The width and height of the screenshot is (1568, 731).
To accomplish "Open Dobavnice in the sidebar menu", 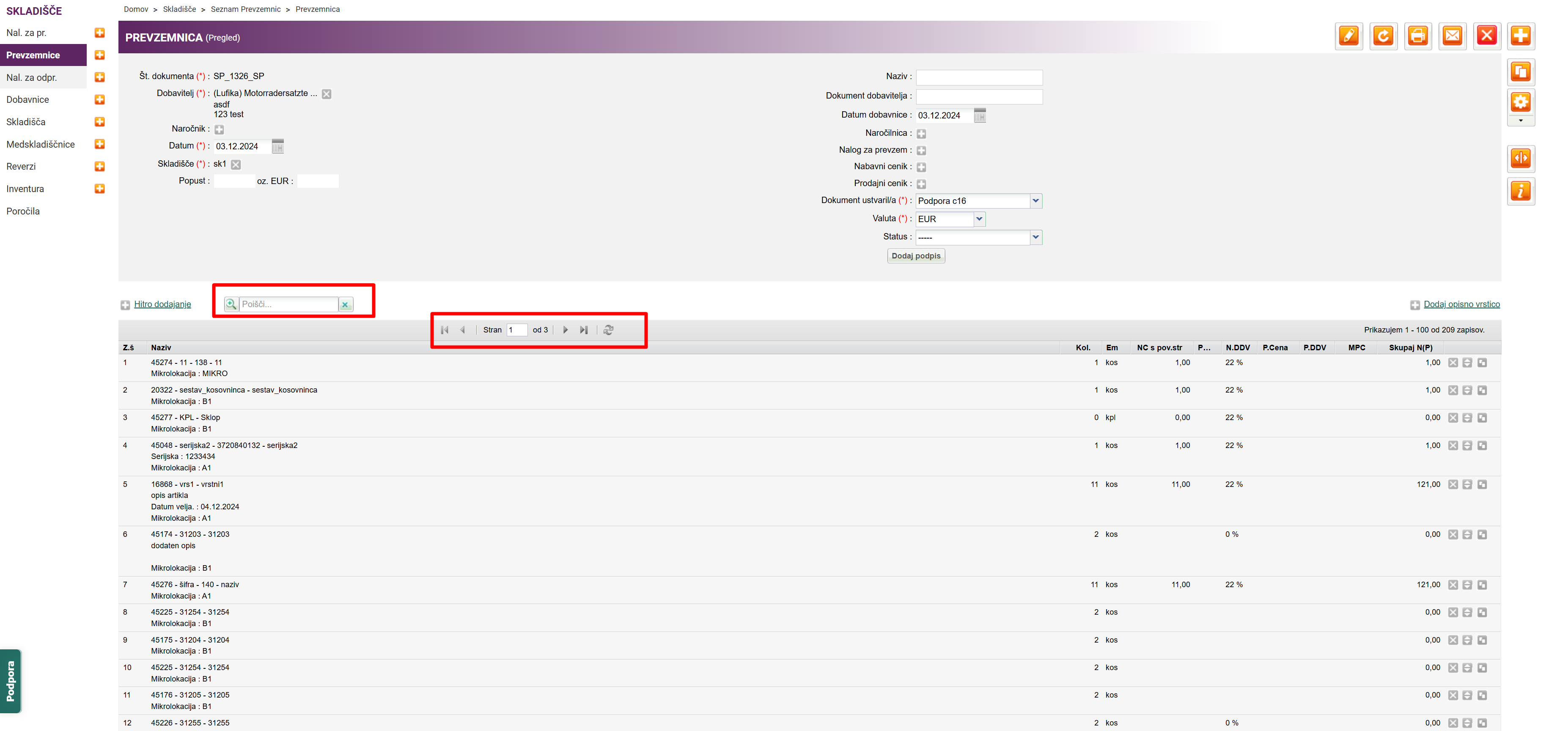I will pyautogui.click(x=28, y=100).
